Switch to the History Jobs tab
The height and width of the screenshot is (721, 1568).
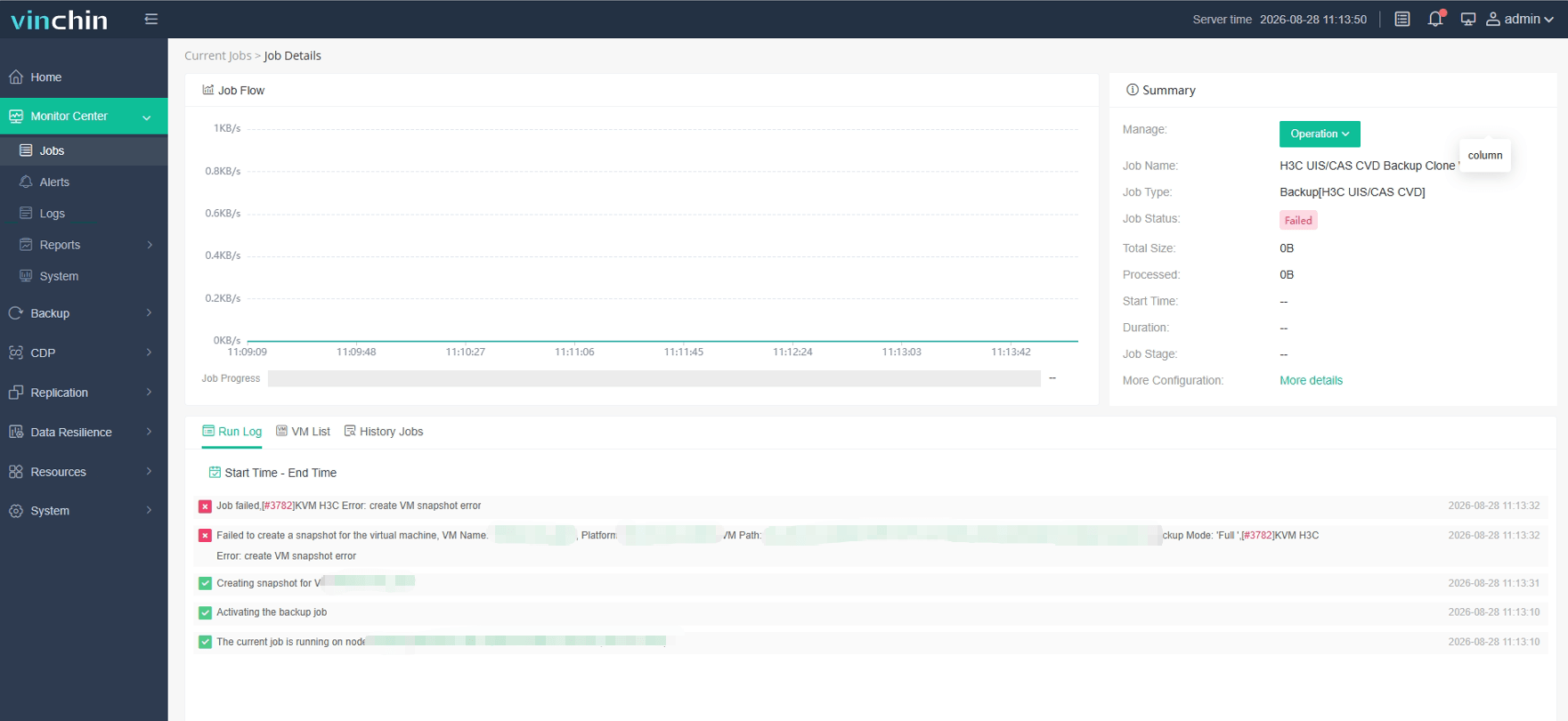coord(384,432)
